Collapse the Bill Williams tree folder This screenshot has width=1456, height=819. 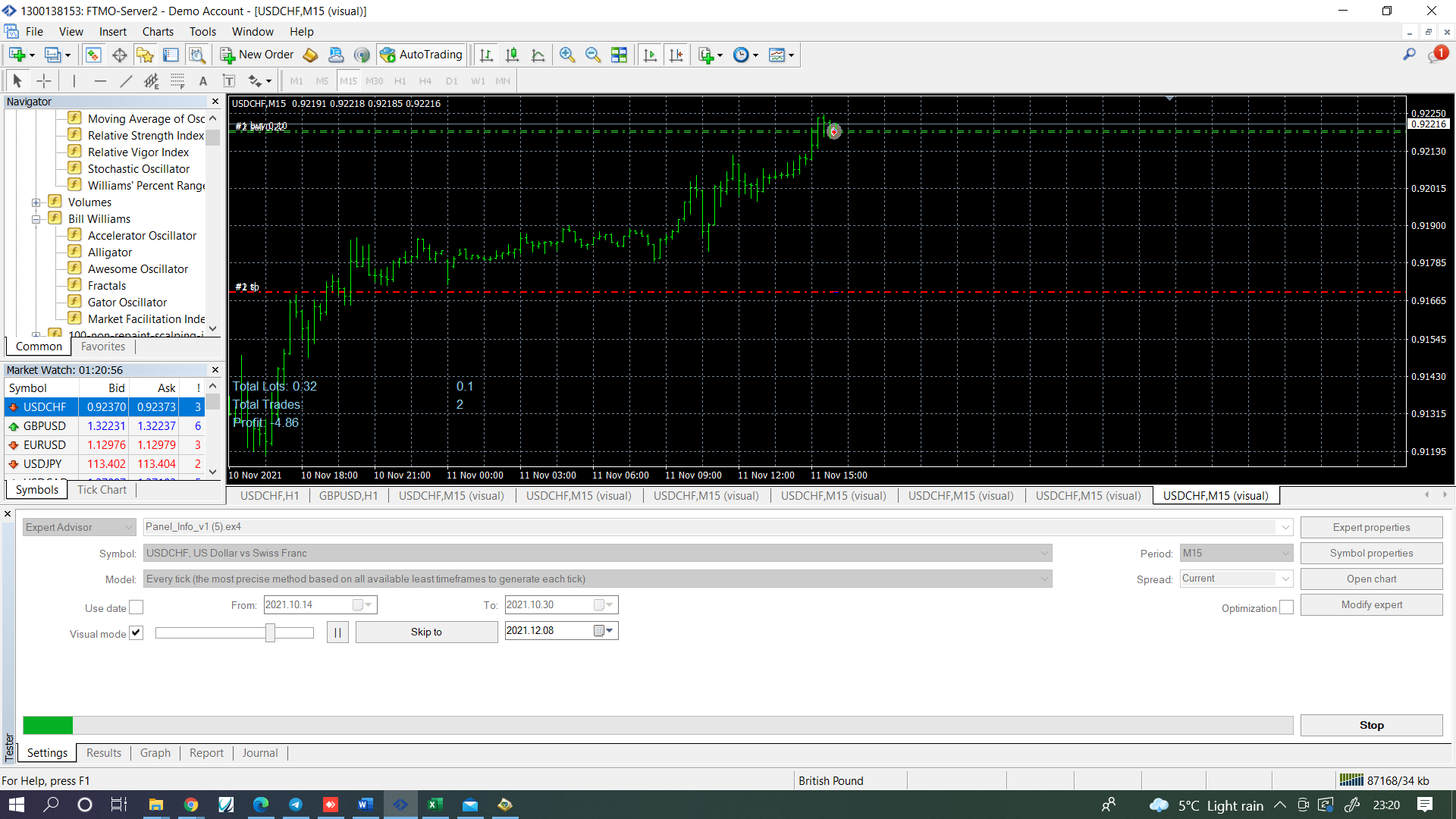tap(36, 219)
